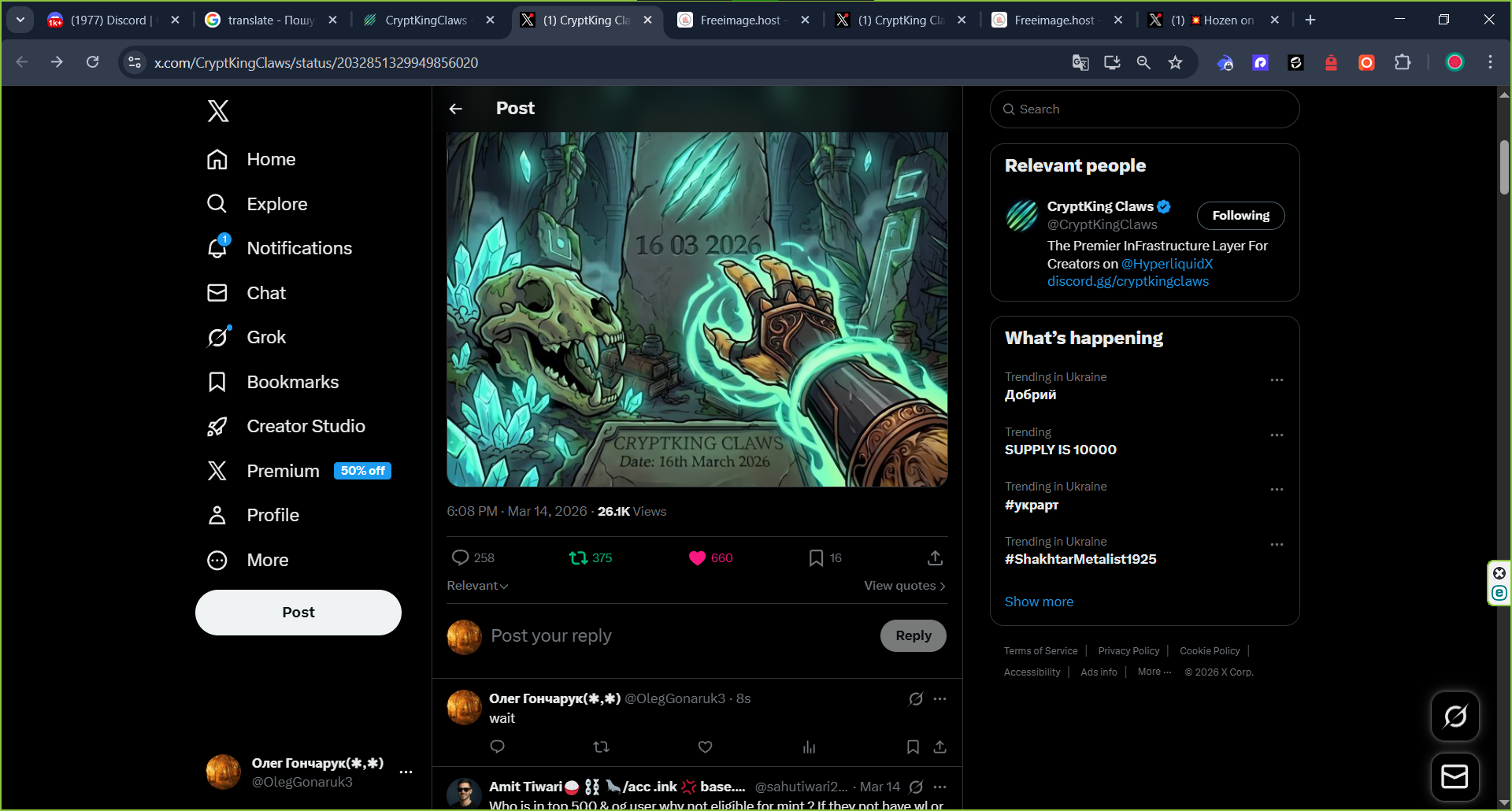The width and height of the screenshot is (1512, 811).
Task: Unlike the post with 660 likes
Action: (710, 557)
